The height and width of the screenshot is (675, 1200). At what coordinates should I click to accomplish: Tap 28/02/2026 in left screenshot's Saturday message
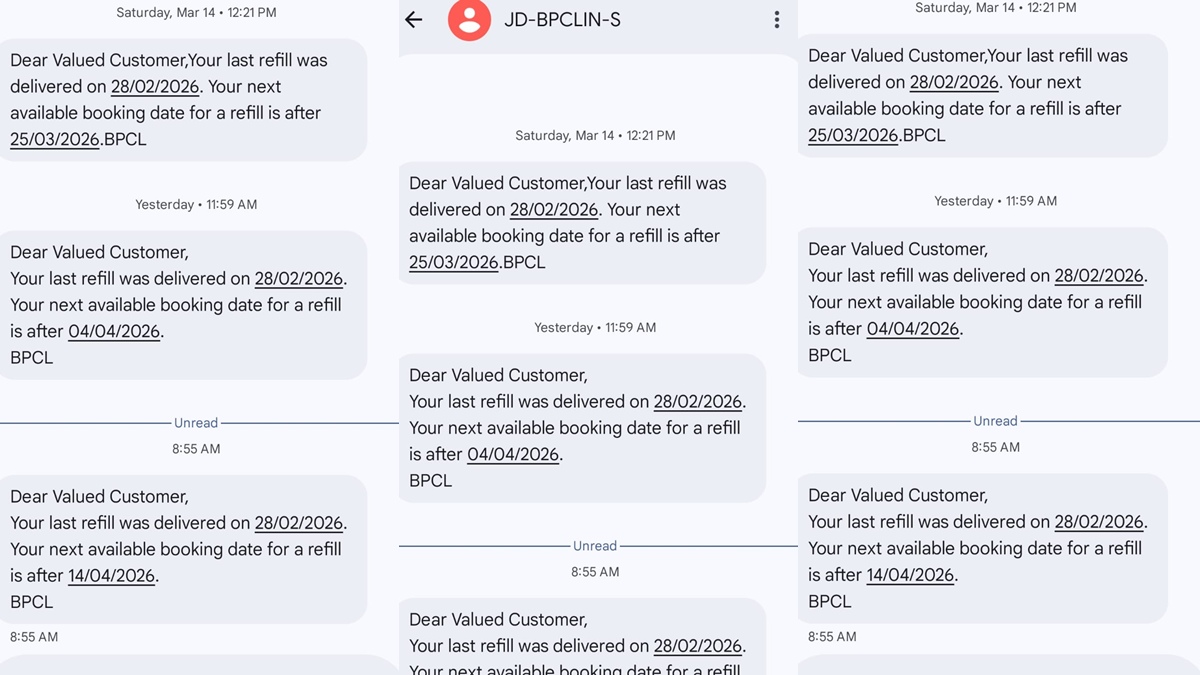tap(155, 87)
